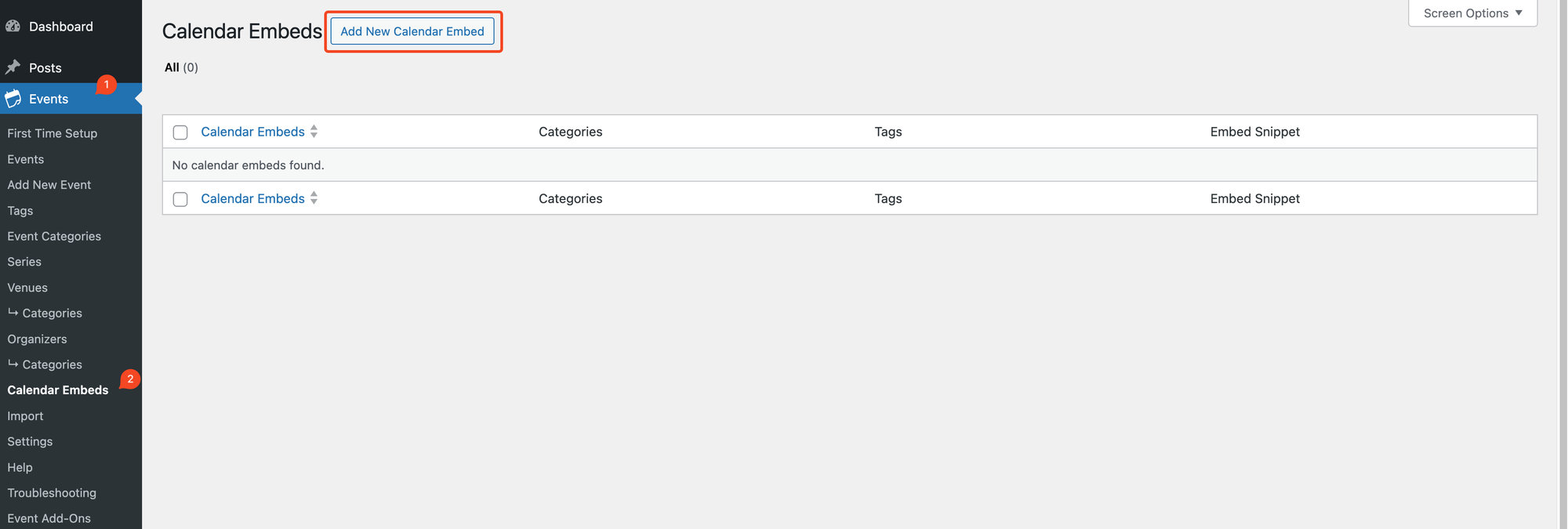
Task: Click the Dashboard gauge icon
Action: (x=13, y=26)
